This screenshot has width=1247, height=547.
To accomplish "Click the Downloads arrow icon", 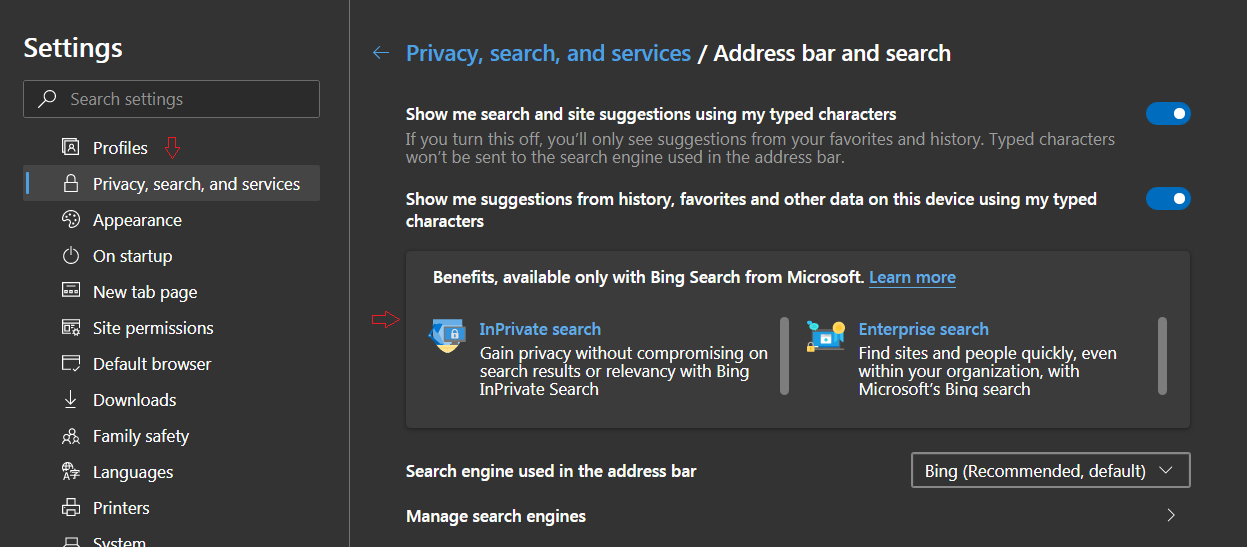I will coord(70,400).
